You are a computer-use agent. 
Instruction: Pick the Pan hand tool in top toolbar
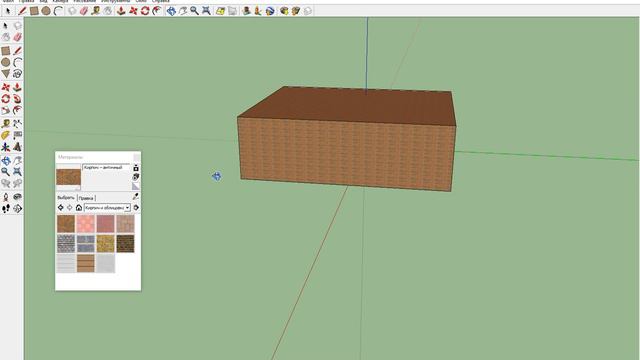183,11
